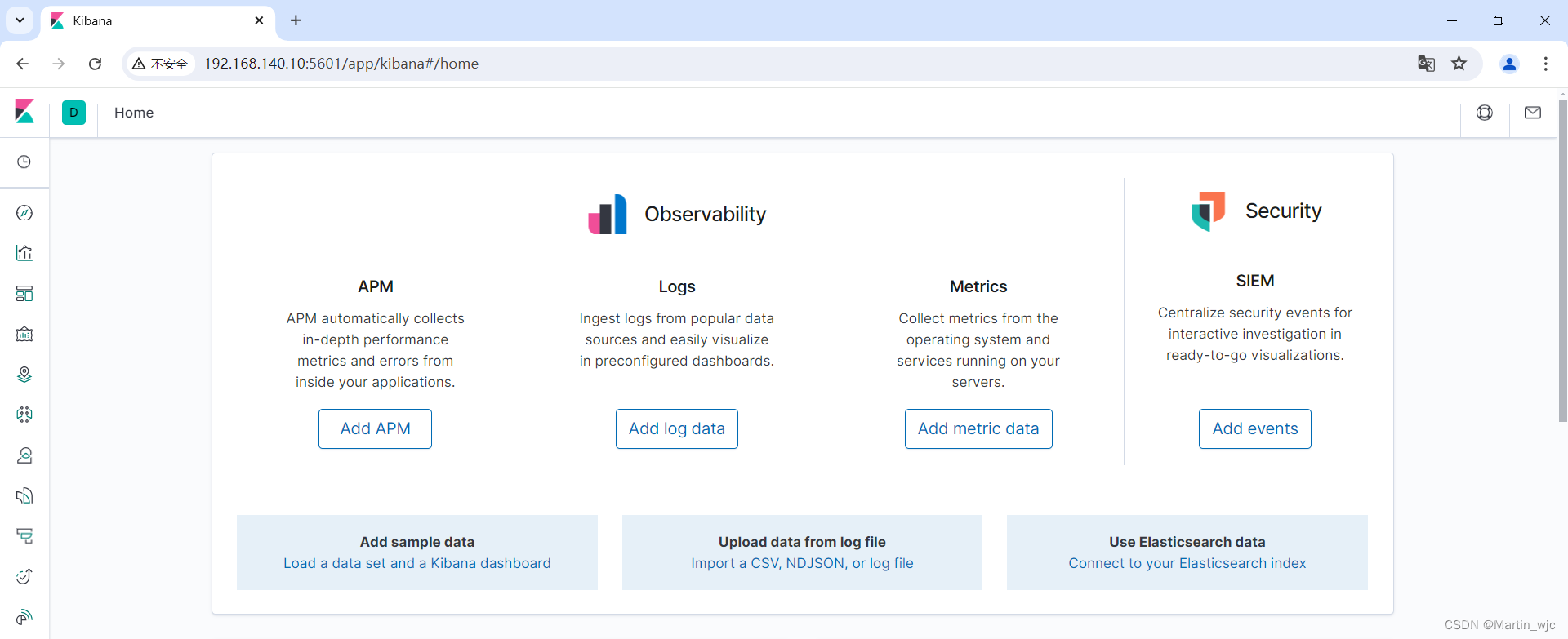This screenshot has height=639, width=1568.
Task: Open the Chrome profile avatar
Action: 1509,64
